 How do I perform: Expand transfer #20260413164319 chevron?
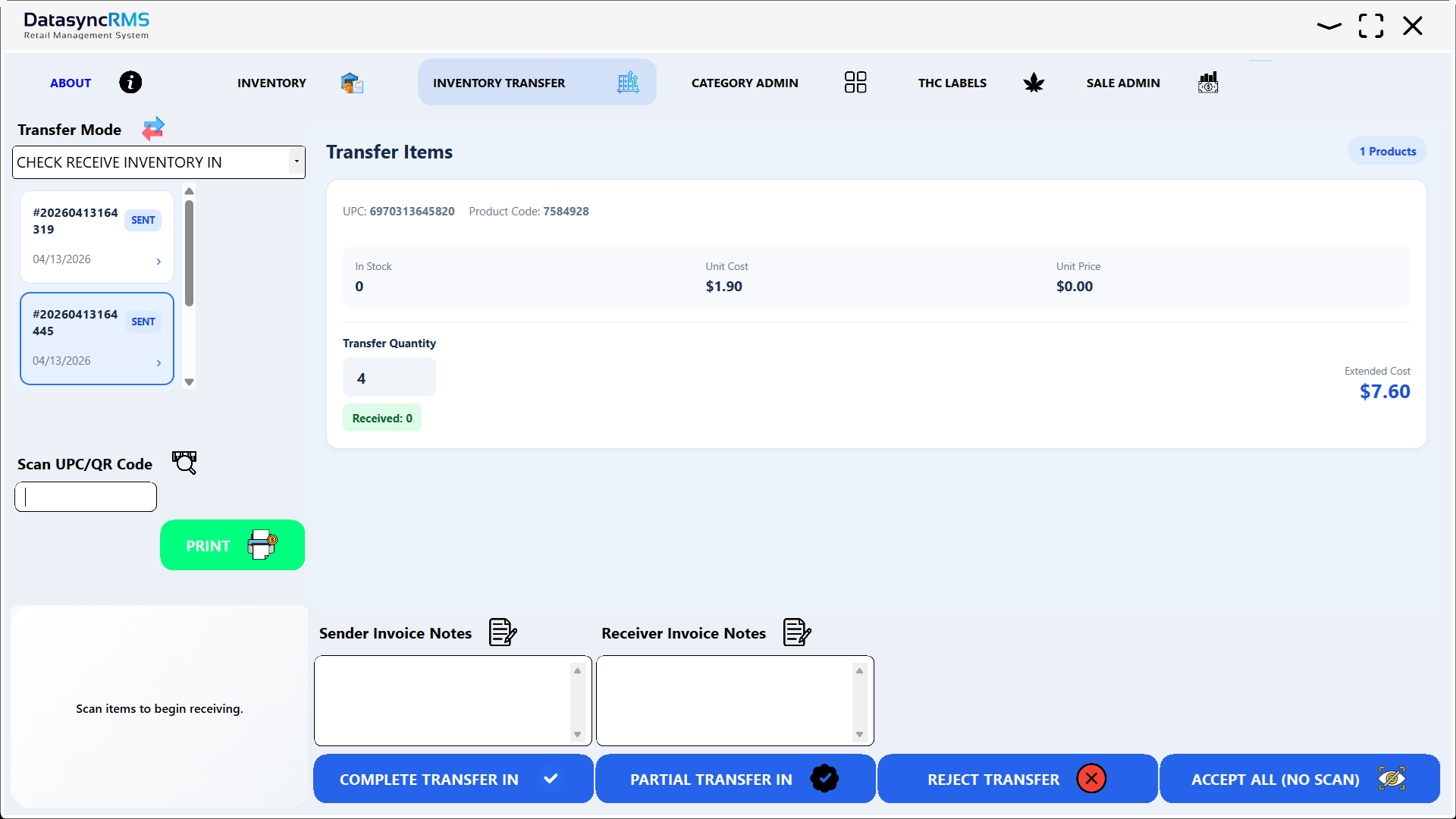(x=158, y=262)
